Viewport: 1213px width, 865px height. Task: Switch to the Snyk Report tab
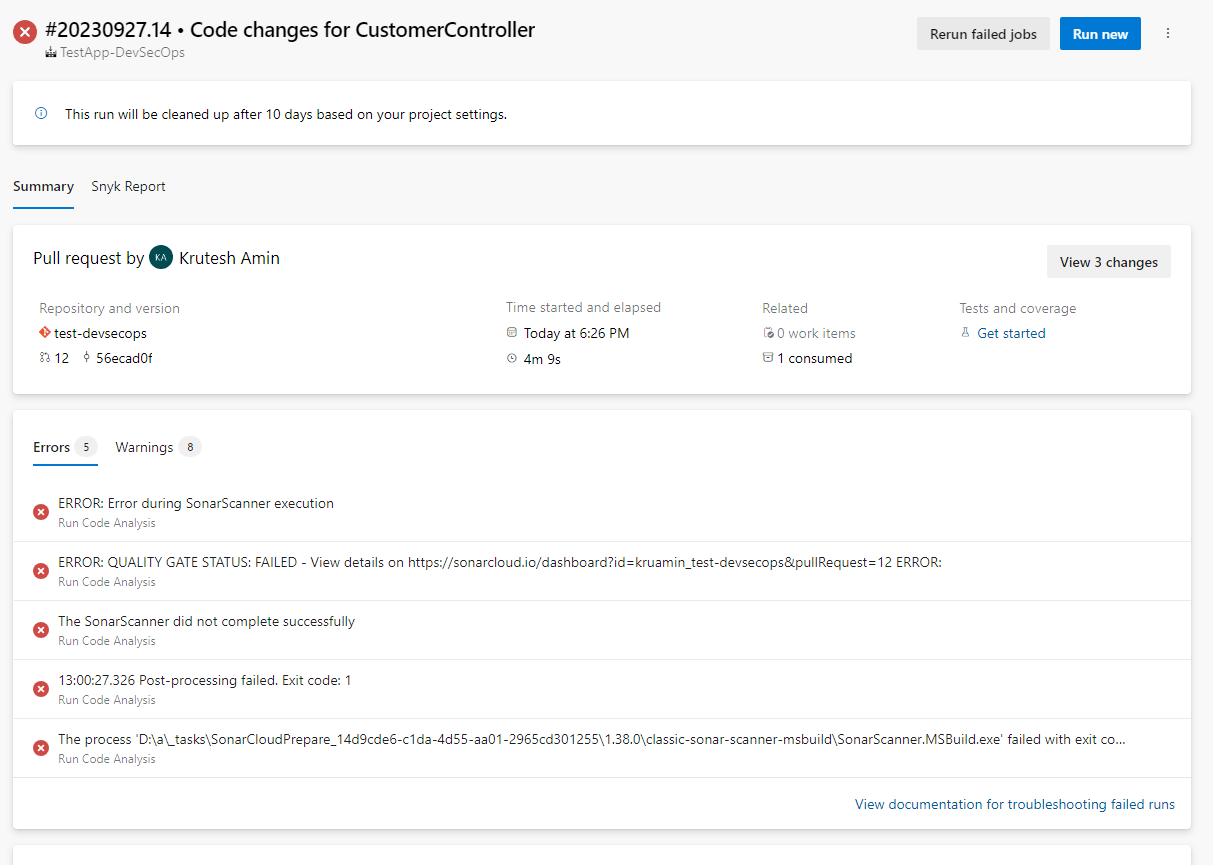click(x=128, y=187)
